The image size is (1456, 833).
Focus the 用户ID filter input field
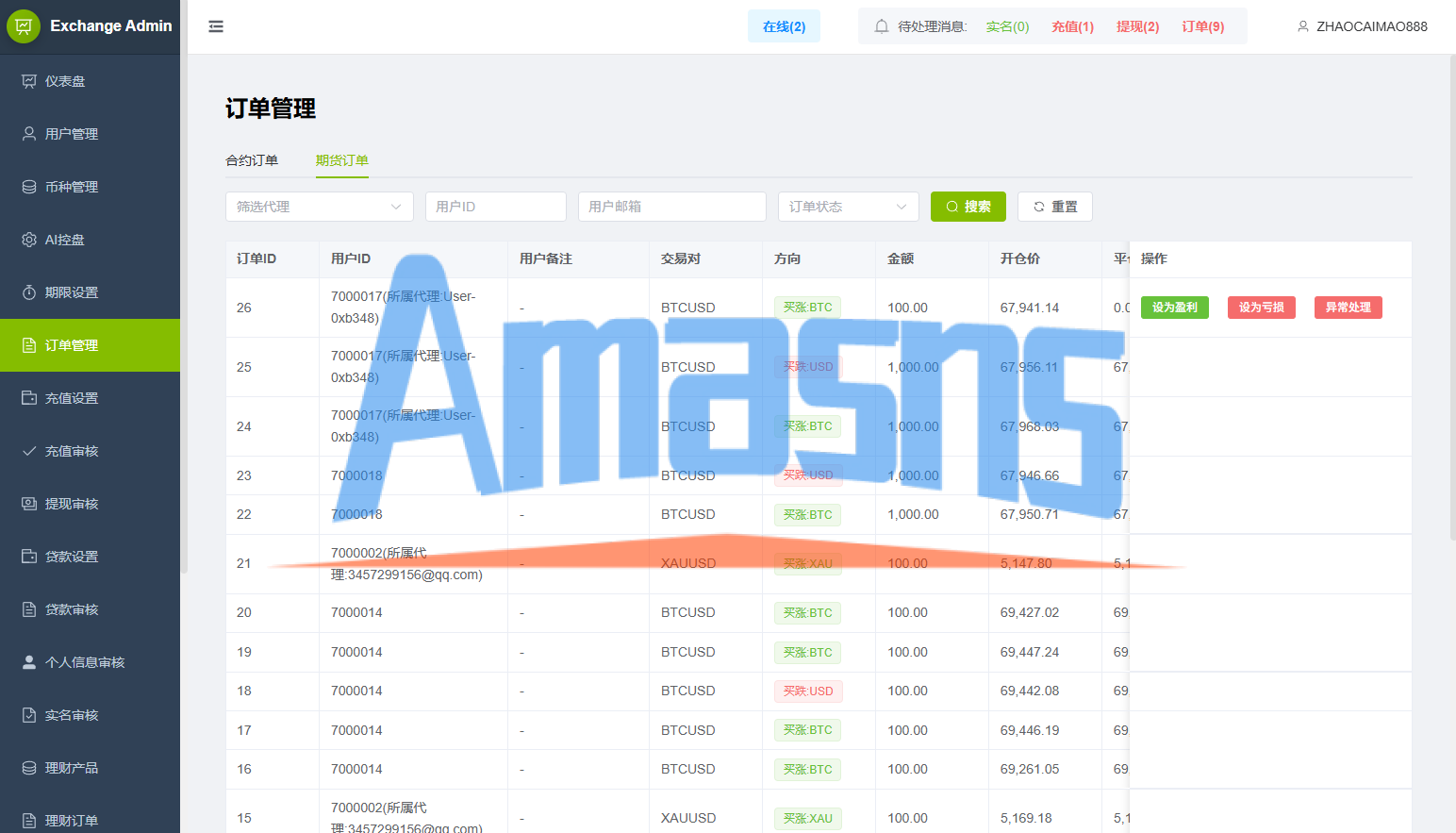pyautogui.click(x=496, y=207)
